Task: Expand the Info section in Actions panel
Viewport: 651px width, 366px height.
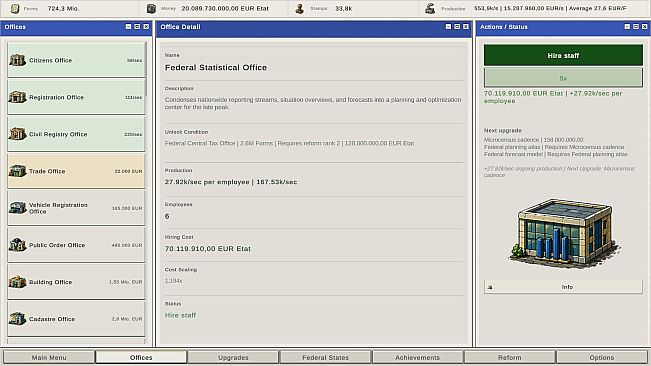Action: [563, 287]
